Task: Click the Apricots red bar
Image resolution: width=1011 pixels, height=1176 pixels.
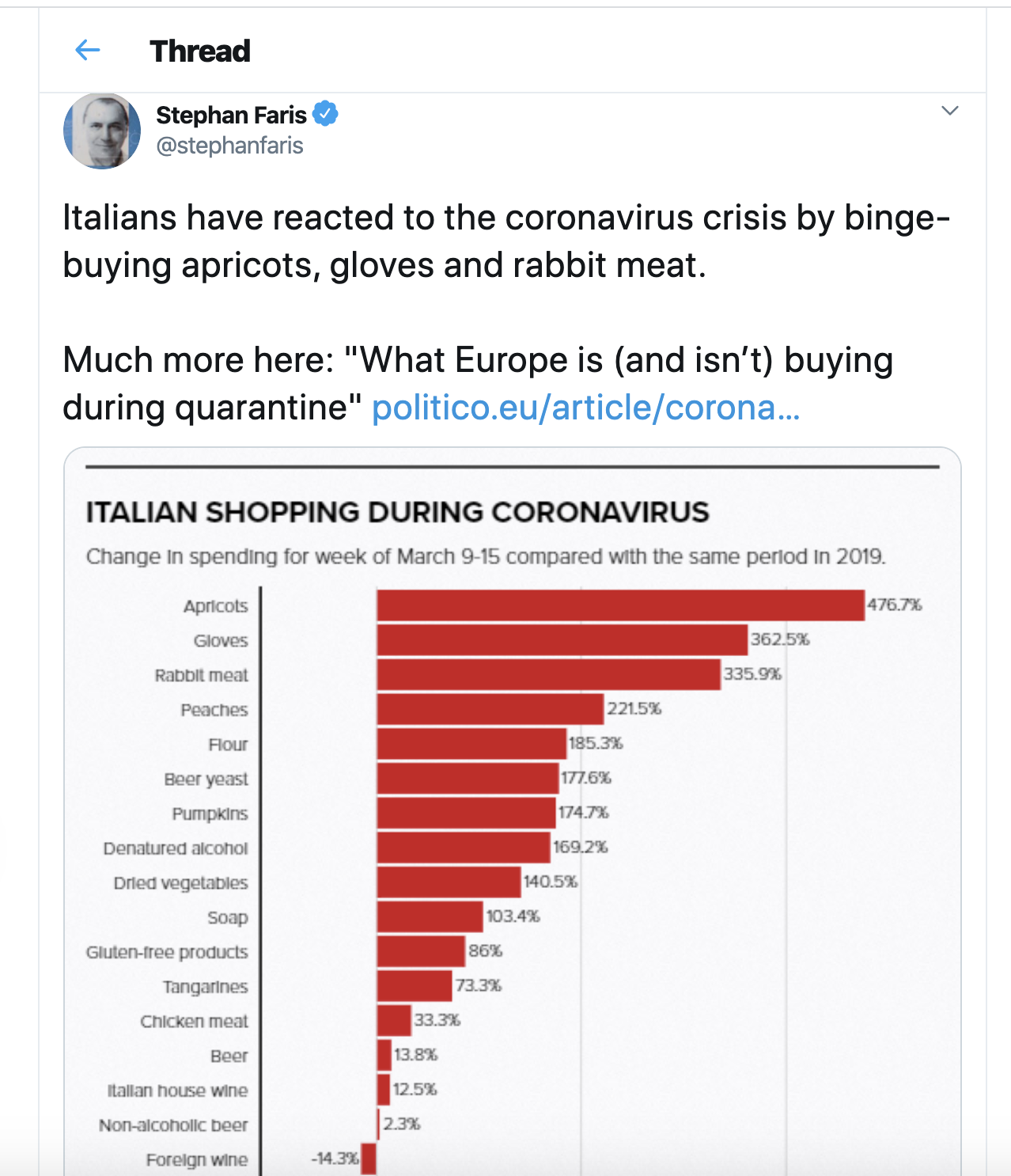Action: 620,605
